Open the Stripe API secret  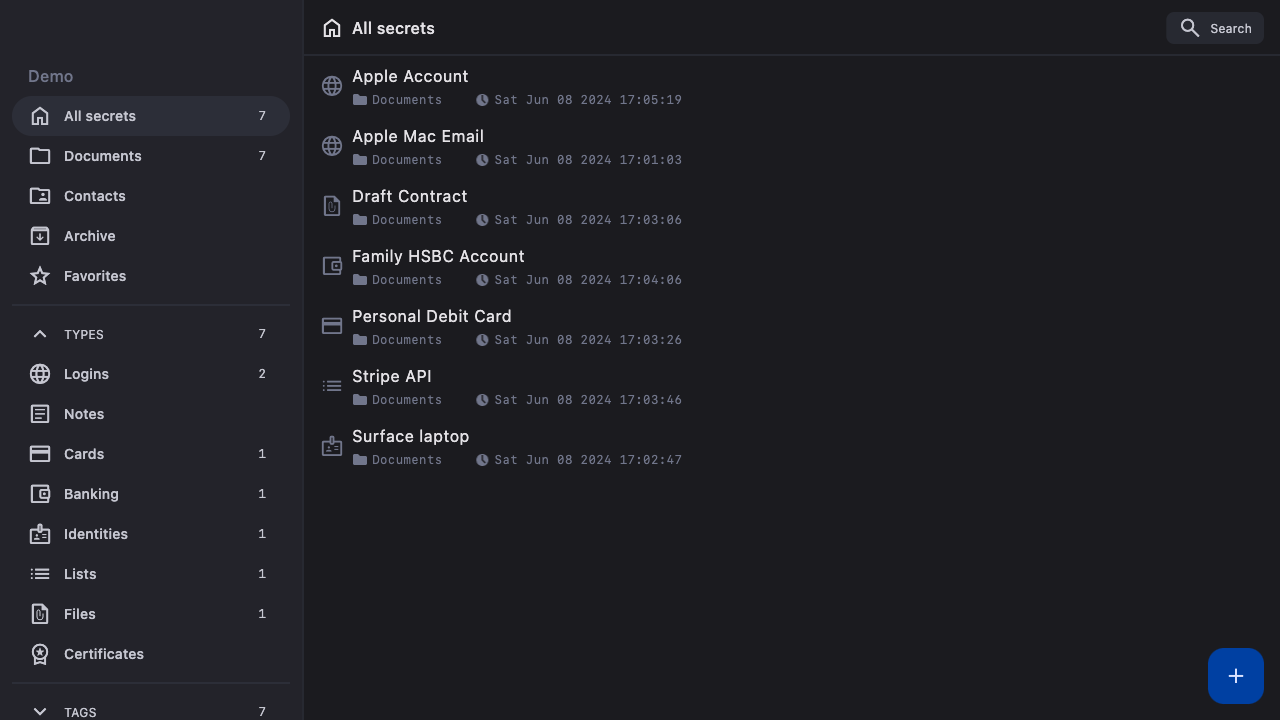pos(392,377)
